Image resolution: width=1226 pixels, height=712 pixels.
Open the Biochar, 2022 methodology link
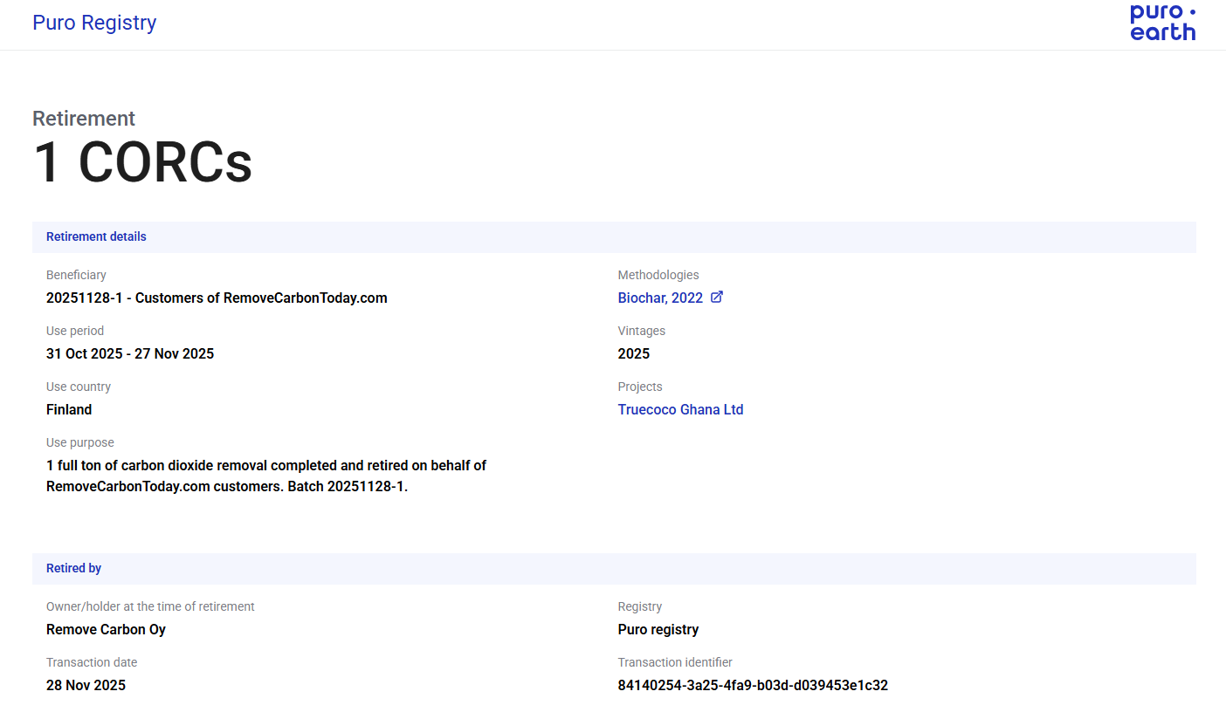point(660,298)
